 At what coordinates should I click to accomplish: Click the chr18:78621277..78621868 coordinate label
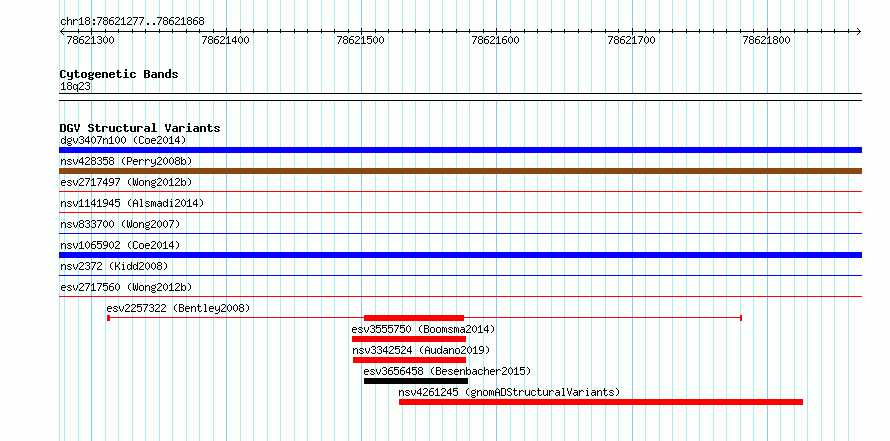click(132, 22)
